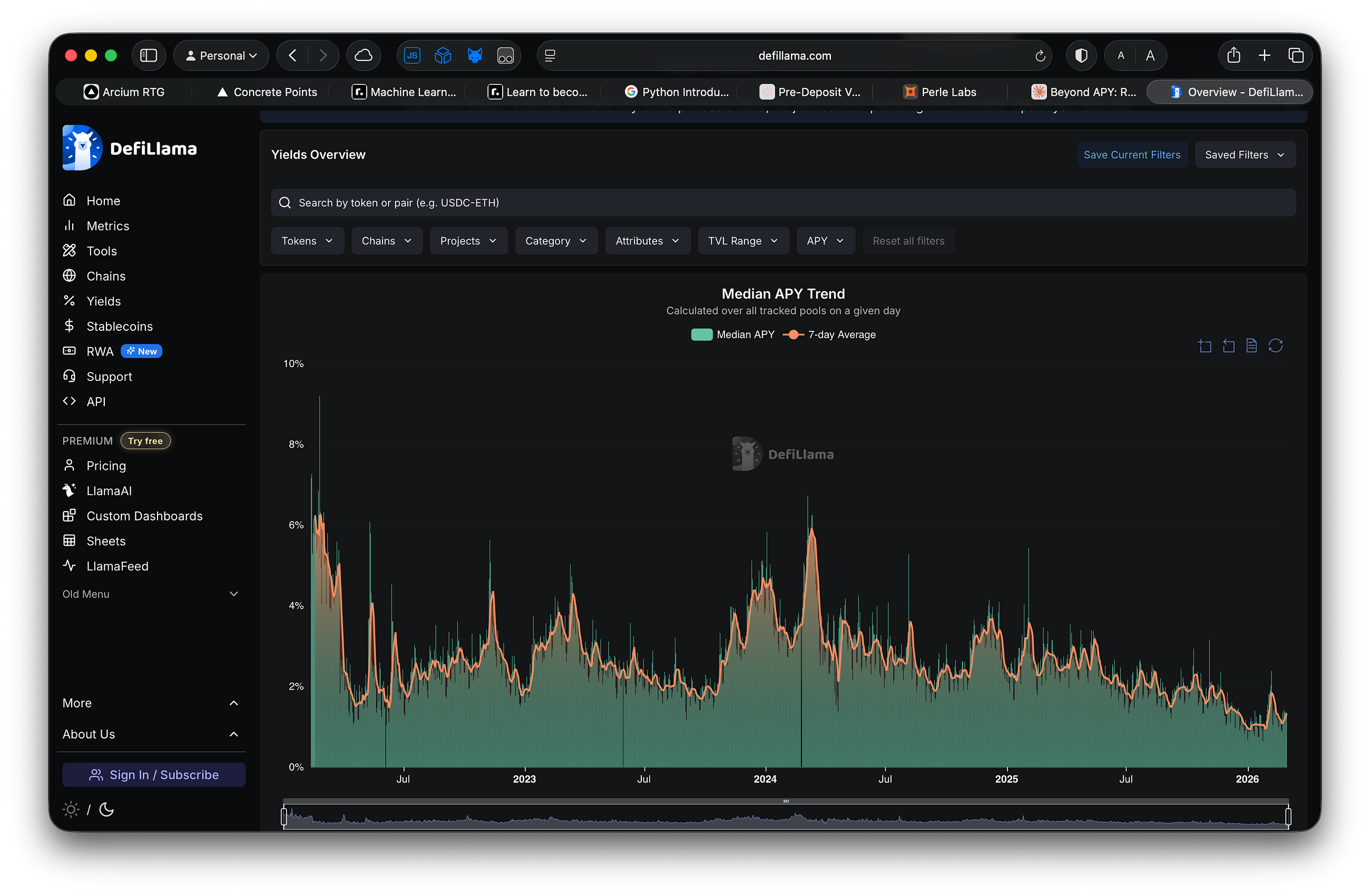This screenshot has height=896, width=1370.
Task: Open the Attributes filter dropdown
Action: pos(648,241)
